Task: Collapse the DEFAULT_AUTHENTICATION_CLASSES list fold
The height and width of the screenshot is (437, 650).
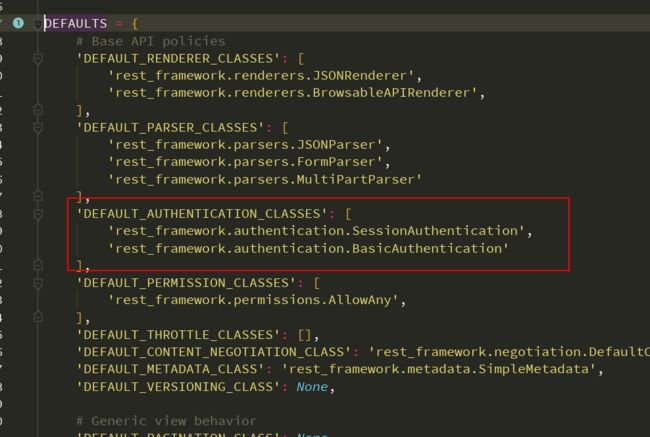Action: coord(38,214)
